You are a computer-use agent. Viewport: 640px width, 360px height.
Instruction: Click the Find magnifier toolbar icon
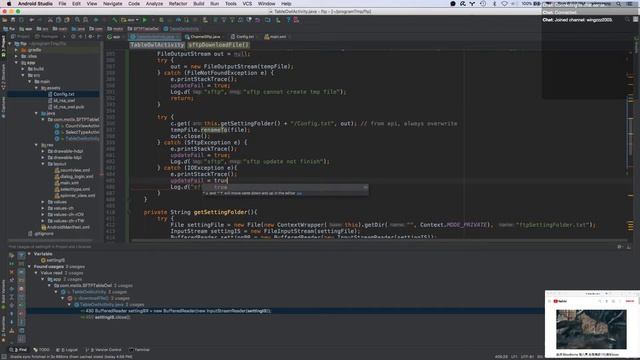[x=77, y=20]
